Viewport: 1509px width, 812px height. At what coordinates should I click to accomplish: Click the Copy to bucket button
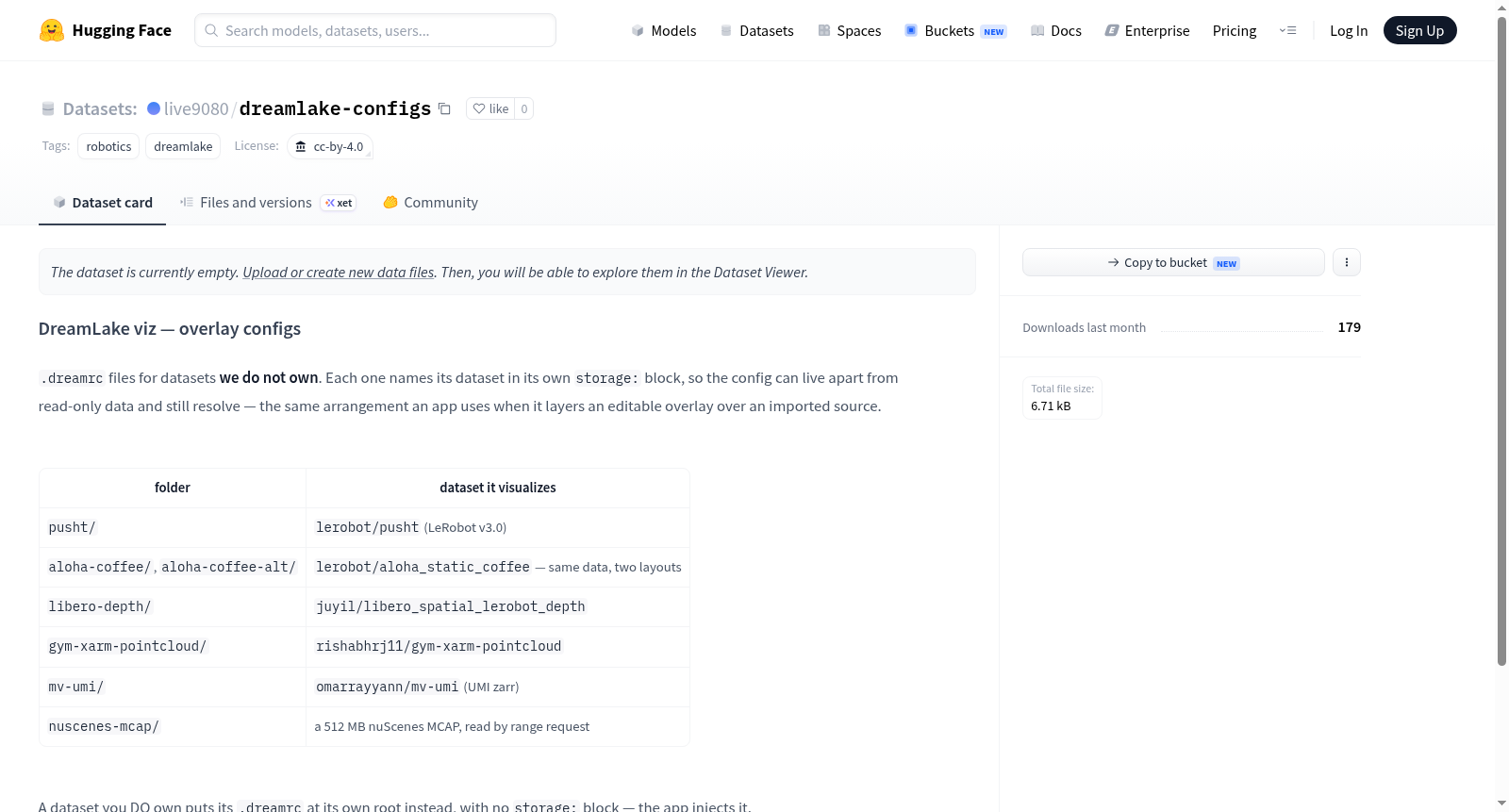pos(1173,262)
